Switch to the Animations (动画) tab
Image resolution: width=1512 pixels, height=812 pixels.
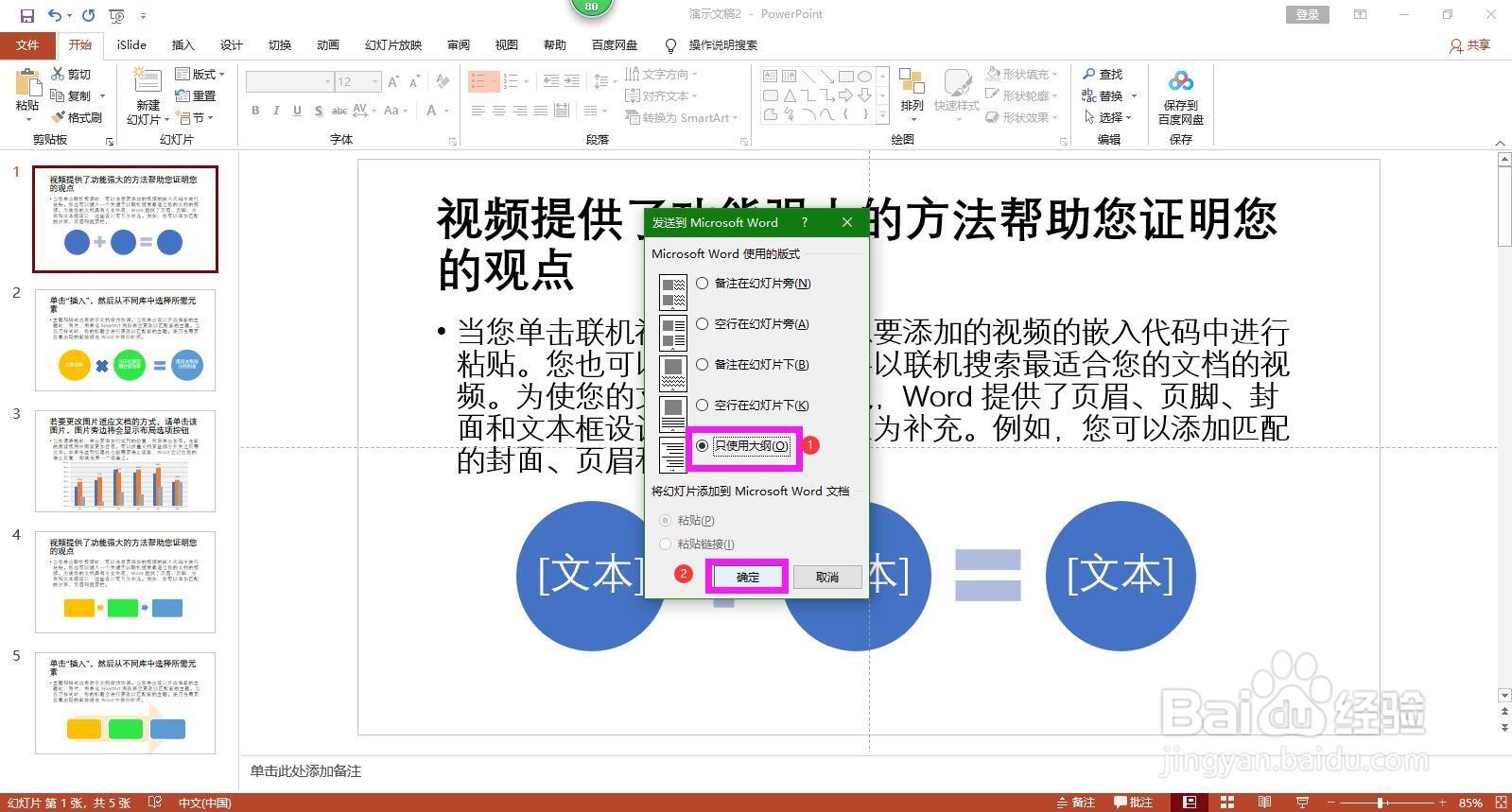tap(327, 44)
